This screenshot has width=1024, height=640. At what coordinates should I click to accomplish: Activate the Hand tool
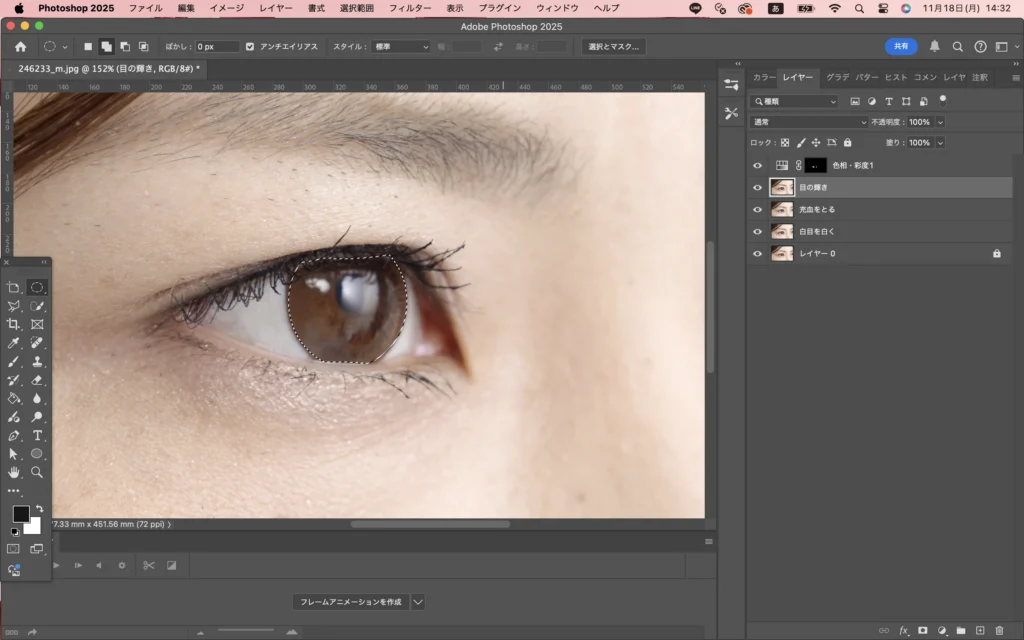click(14, 472)
